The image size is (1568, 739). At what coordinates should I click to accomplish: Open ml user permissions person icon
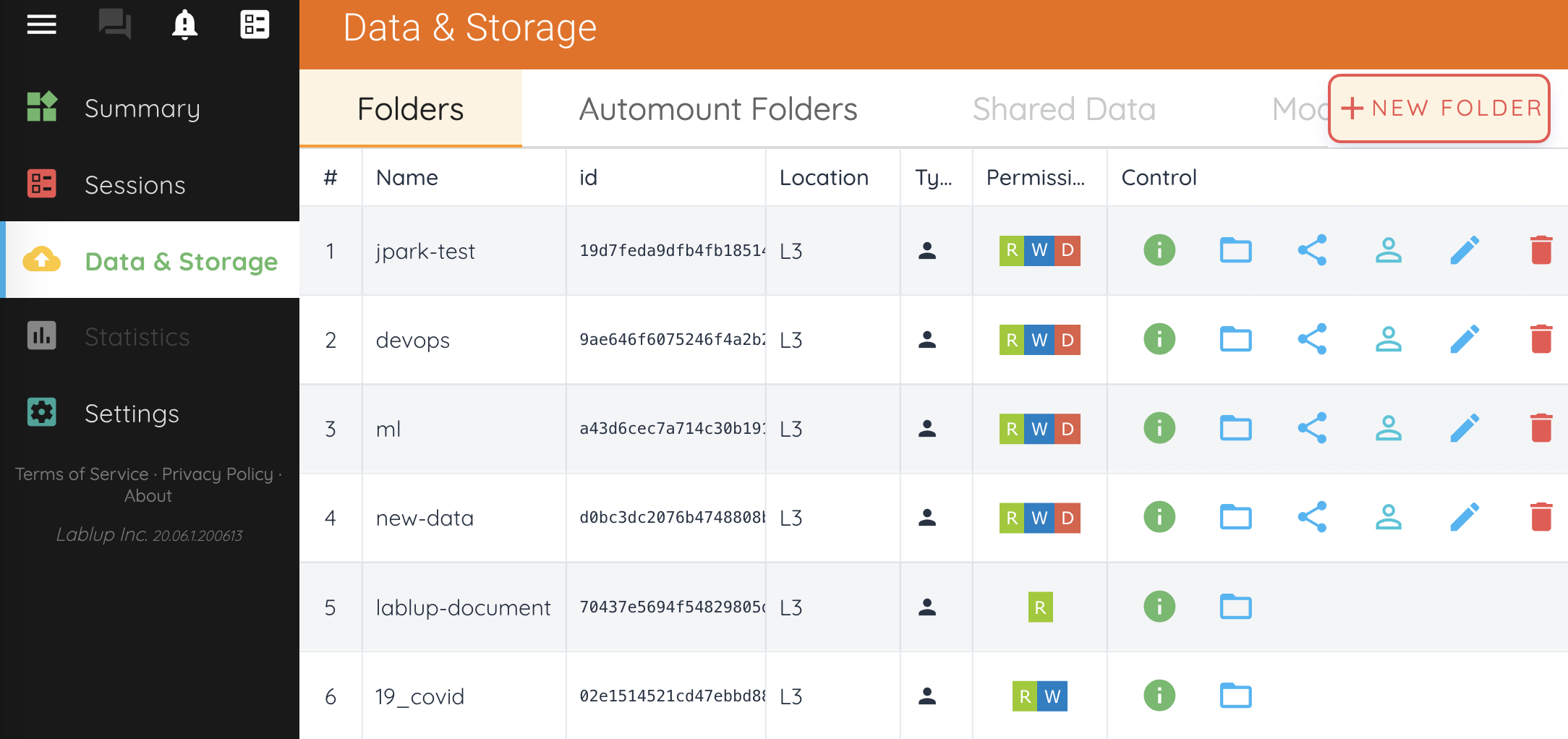tap(1389, 428)
